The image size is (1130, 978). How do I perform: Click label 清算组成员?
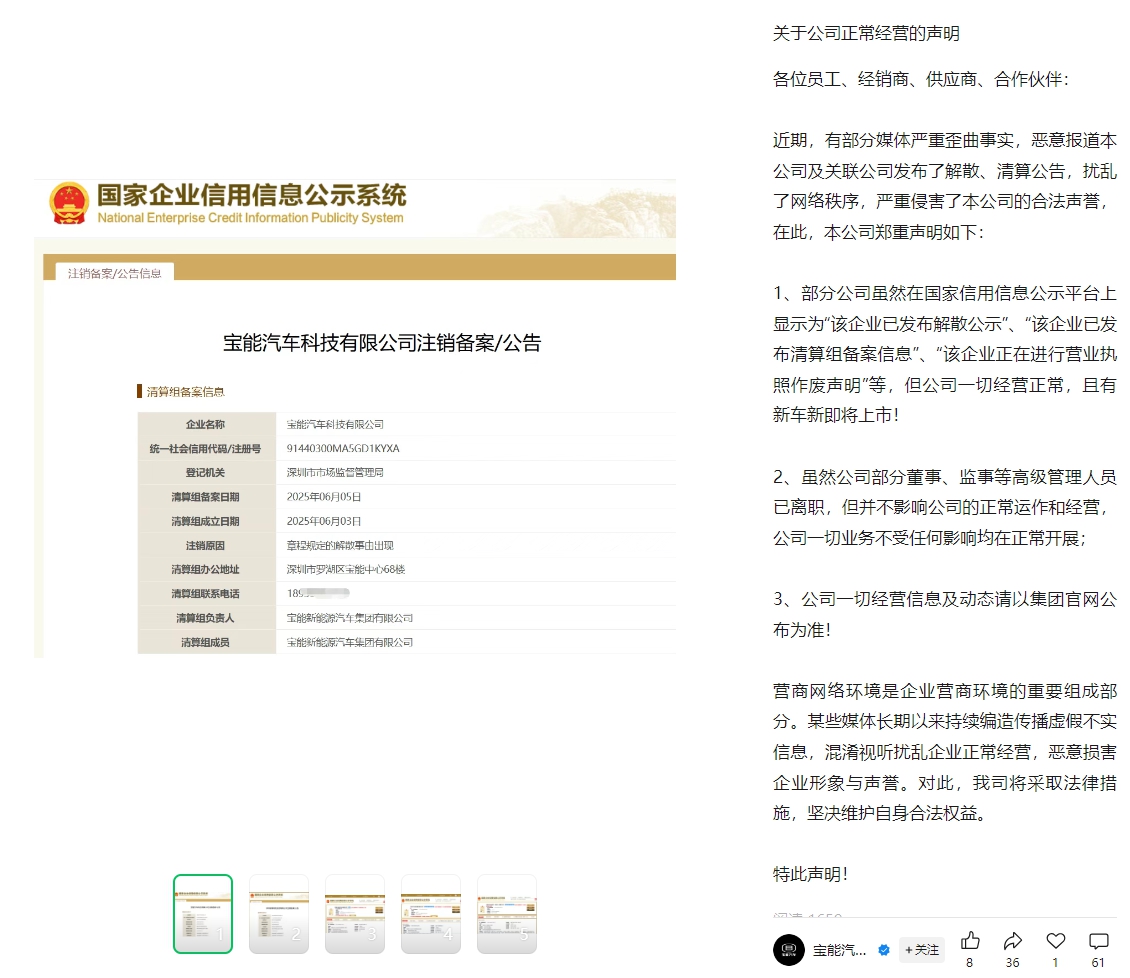pyautogui.click(x=205, y=642)
